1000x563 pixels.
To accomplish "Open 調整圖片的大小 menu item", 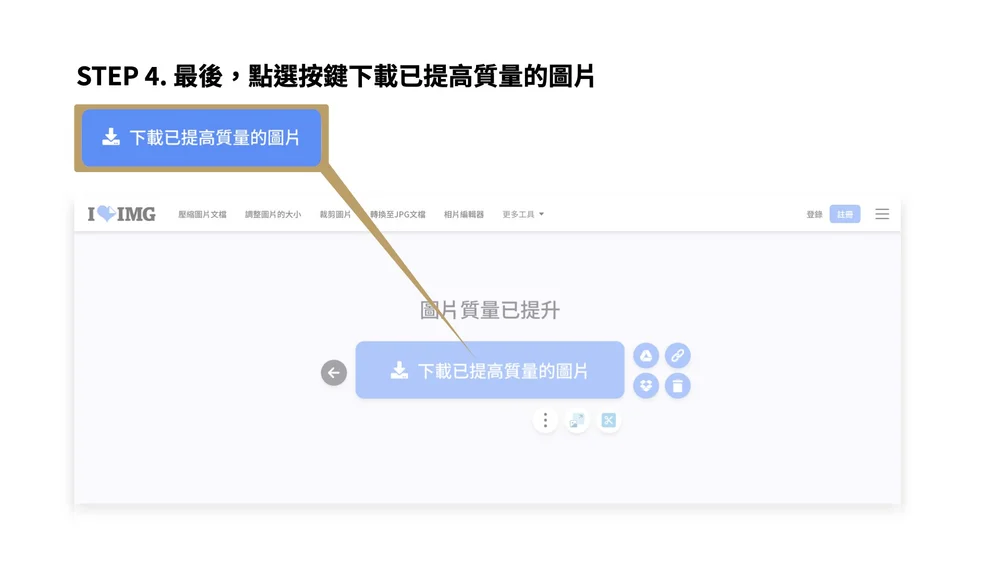I will pos(273,214).
